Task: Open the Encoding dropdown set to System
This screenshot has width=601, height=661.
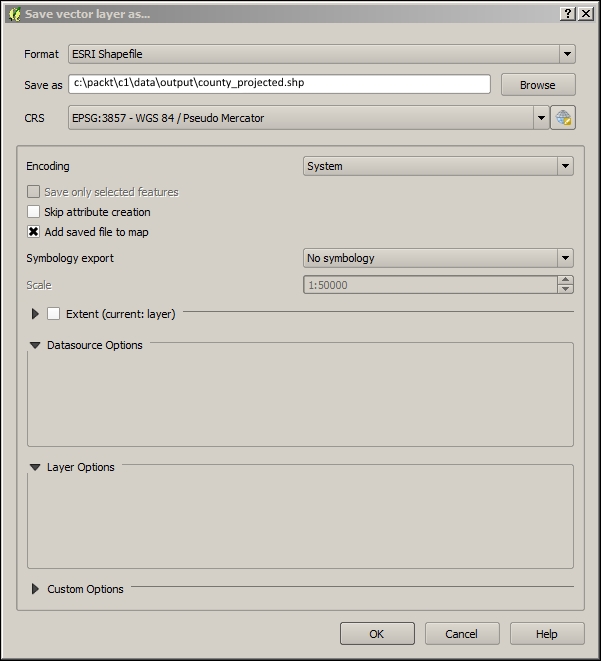Action: click(438, 166)
